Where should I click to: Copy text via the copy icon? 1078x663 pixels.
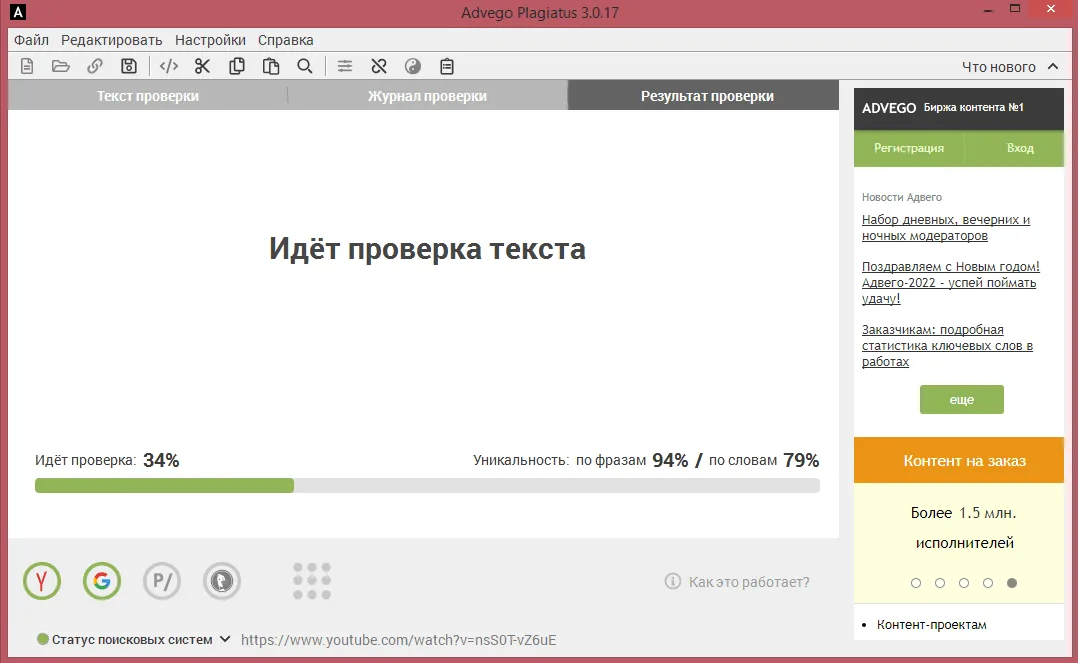(237, 65)
